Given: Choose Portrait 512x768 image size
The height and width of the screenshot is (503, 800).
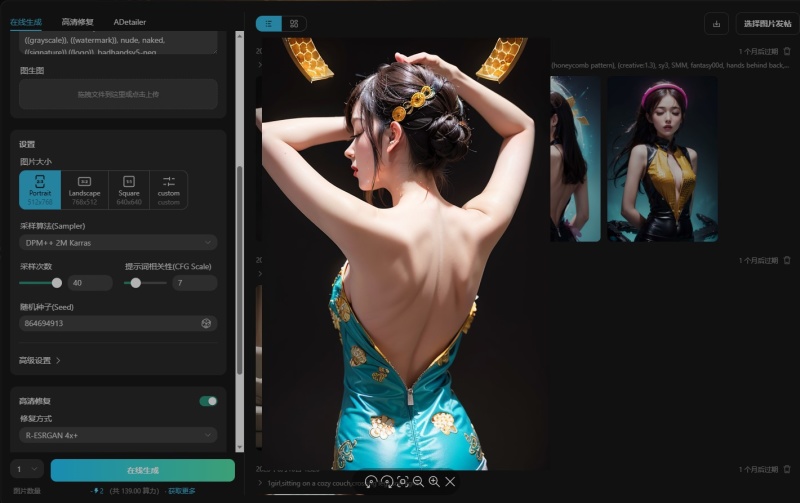Looking at the screenshot, I should [40, 190].
